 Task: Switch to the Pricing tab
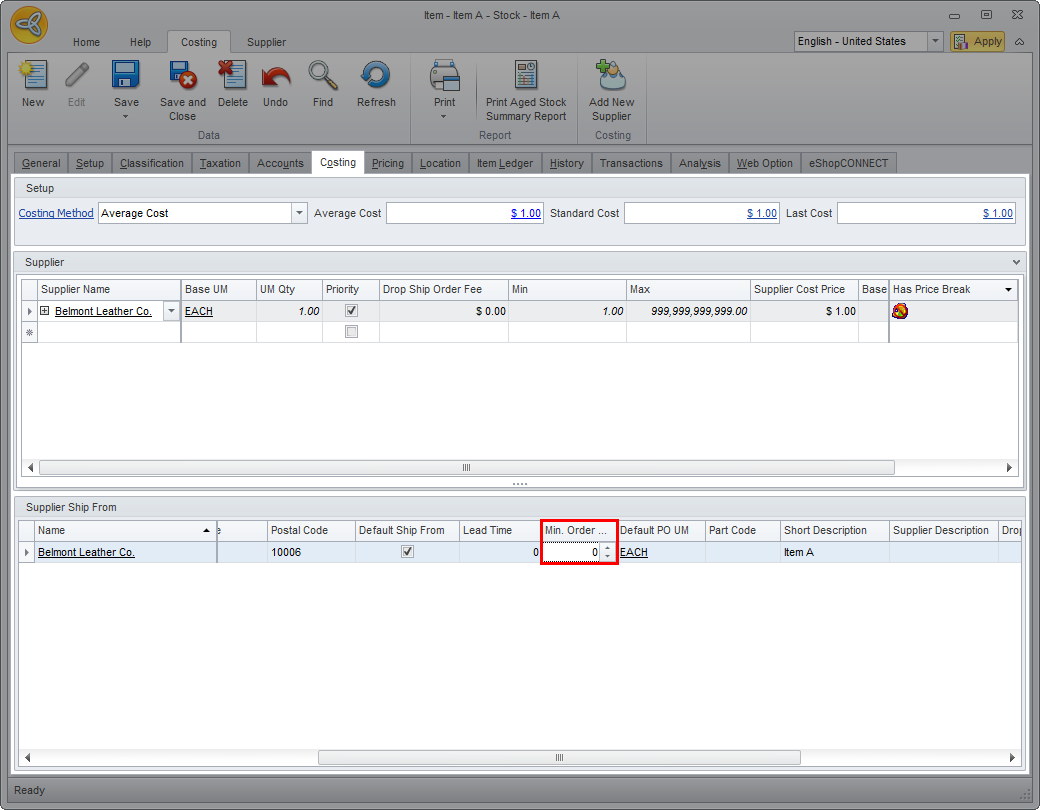[x=387, y=163]
